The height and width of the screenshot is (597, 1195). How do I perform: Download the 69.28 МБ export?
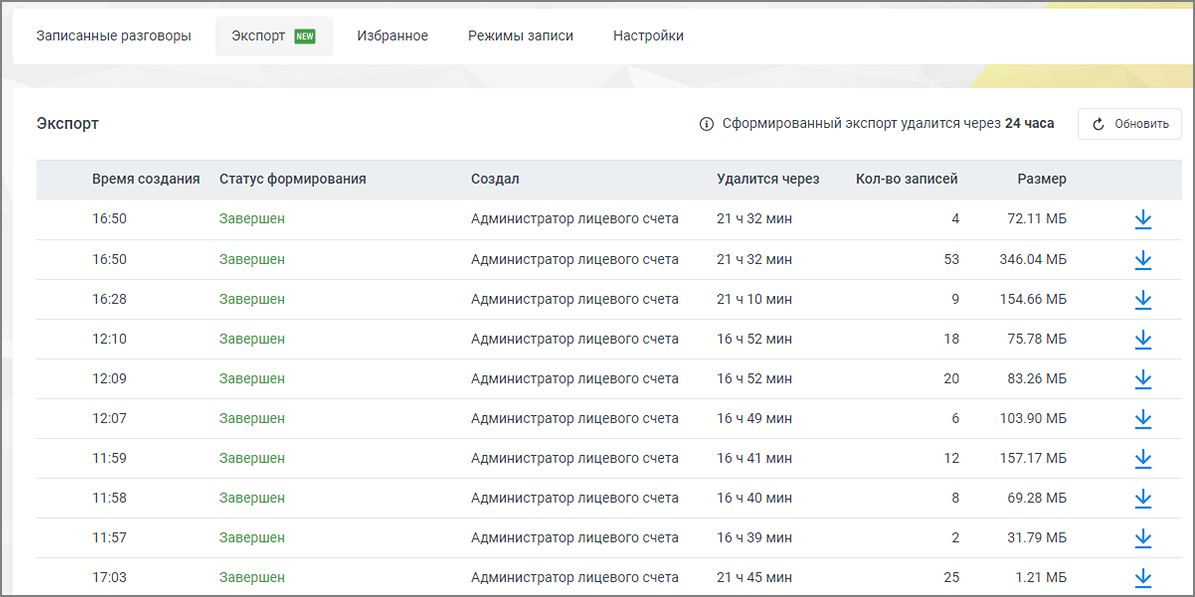[1142, 498]
